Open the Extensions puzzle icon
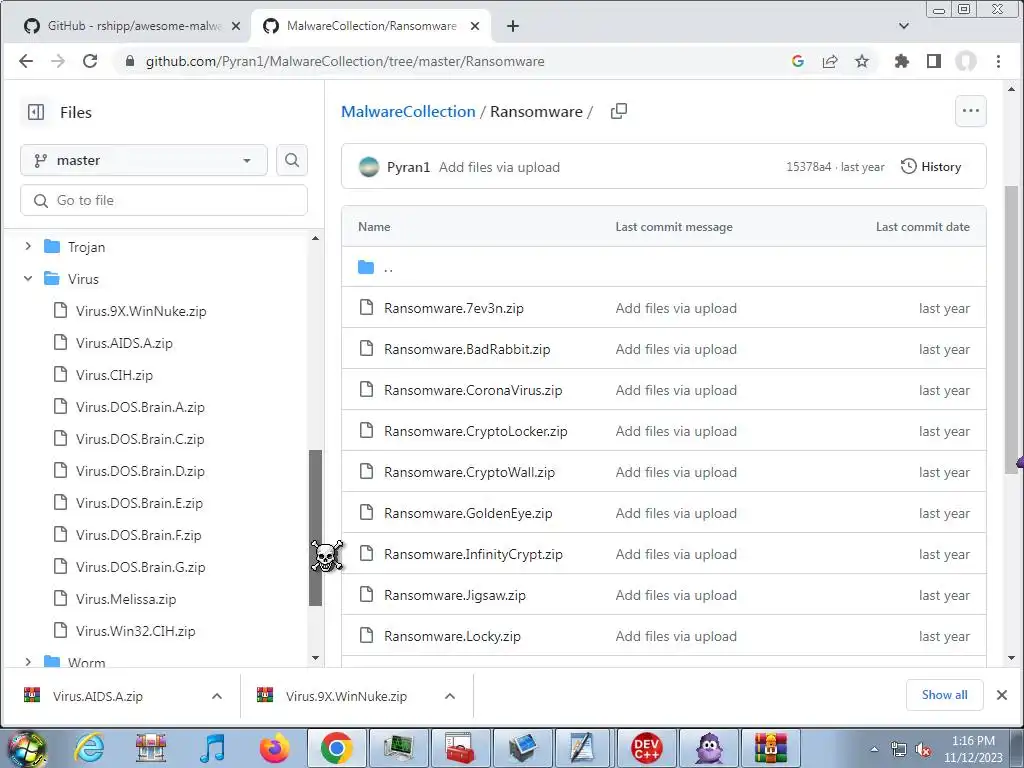This screenshot has width=1024, height=768. pyautogui.click(x=901, y=61)
